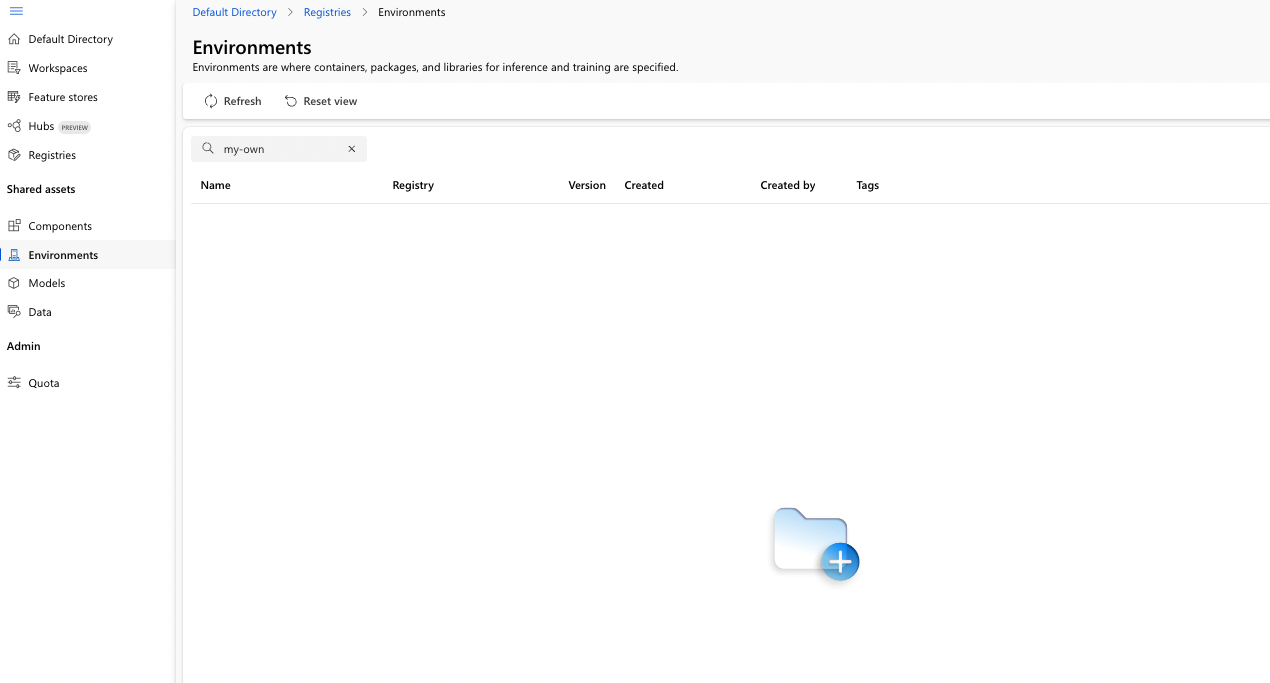Sort by the Name column header
This screenshot has height=683, width=1270.
(x=215, y=185)
